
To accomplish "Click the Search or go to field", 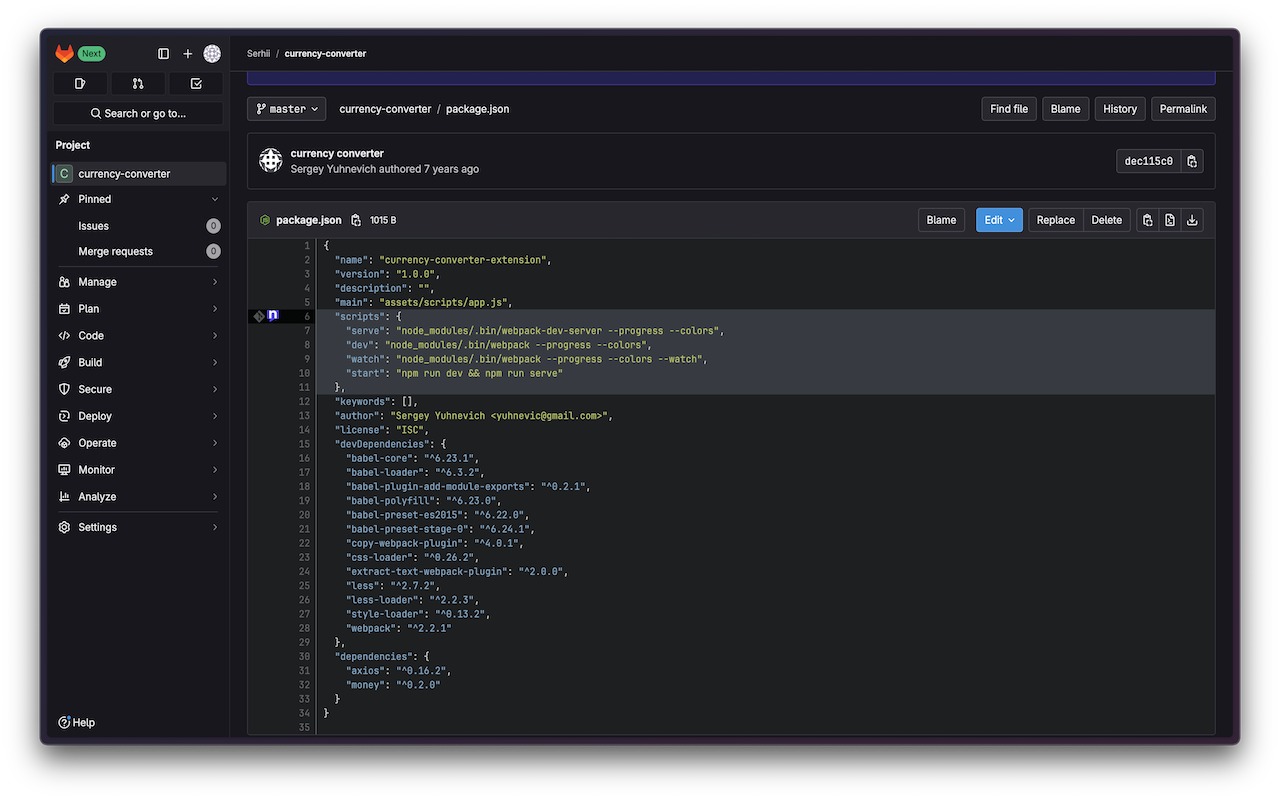I will coord(139,113).
